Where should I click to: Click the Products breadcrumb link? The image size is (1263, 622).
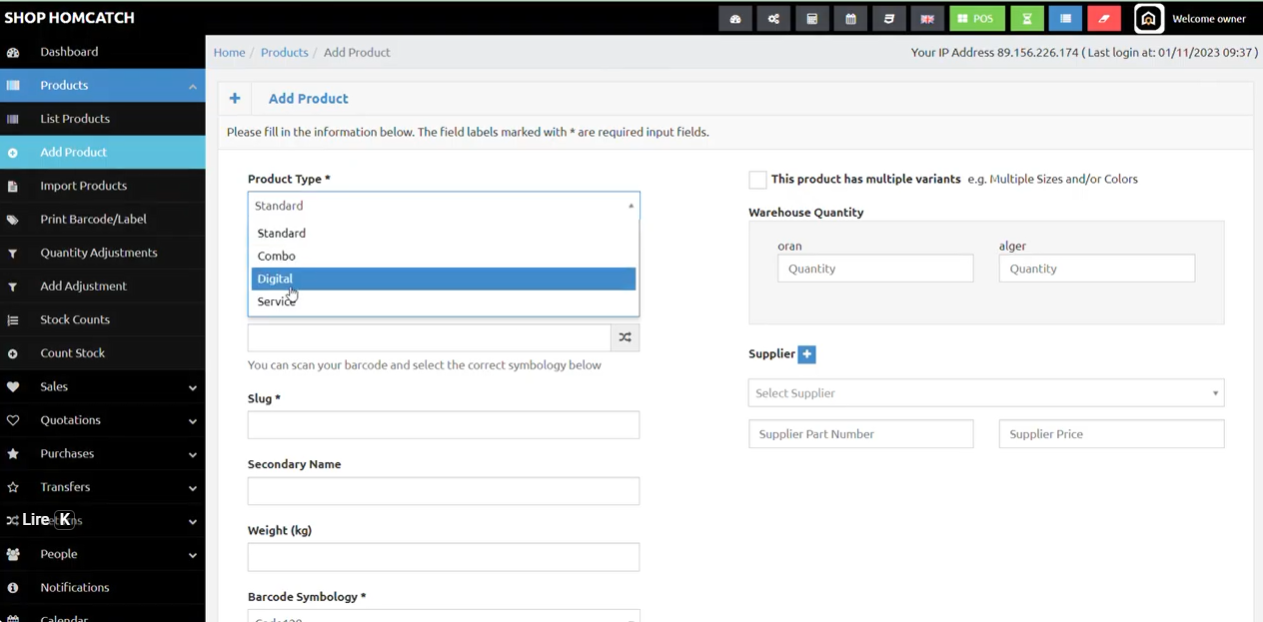284,52
